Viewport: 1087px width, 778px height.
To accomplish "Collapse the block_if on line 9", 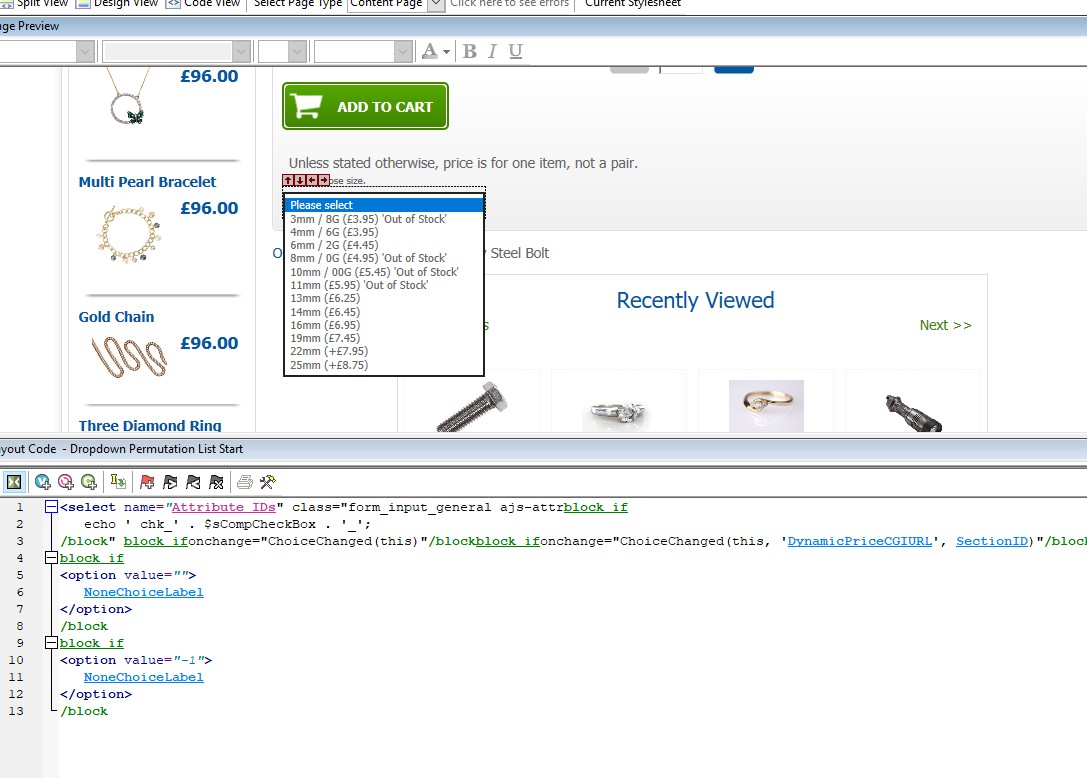I will 51,643.
